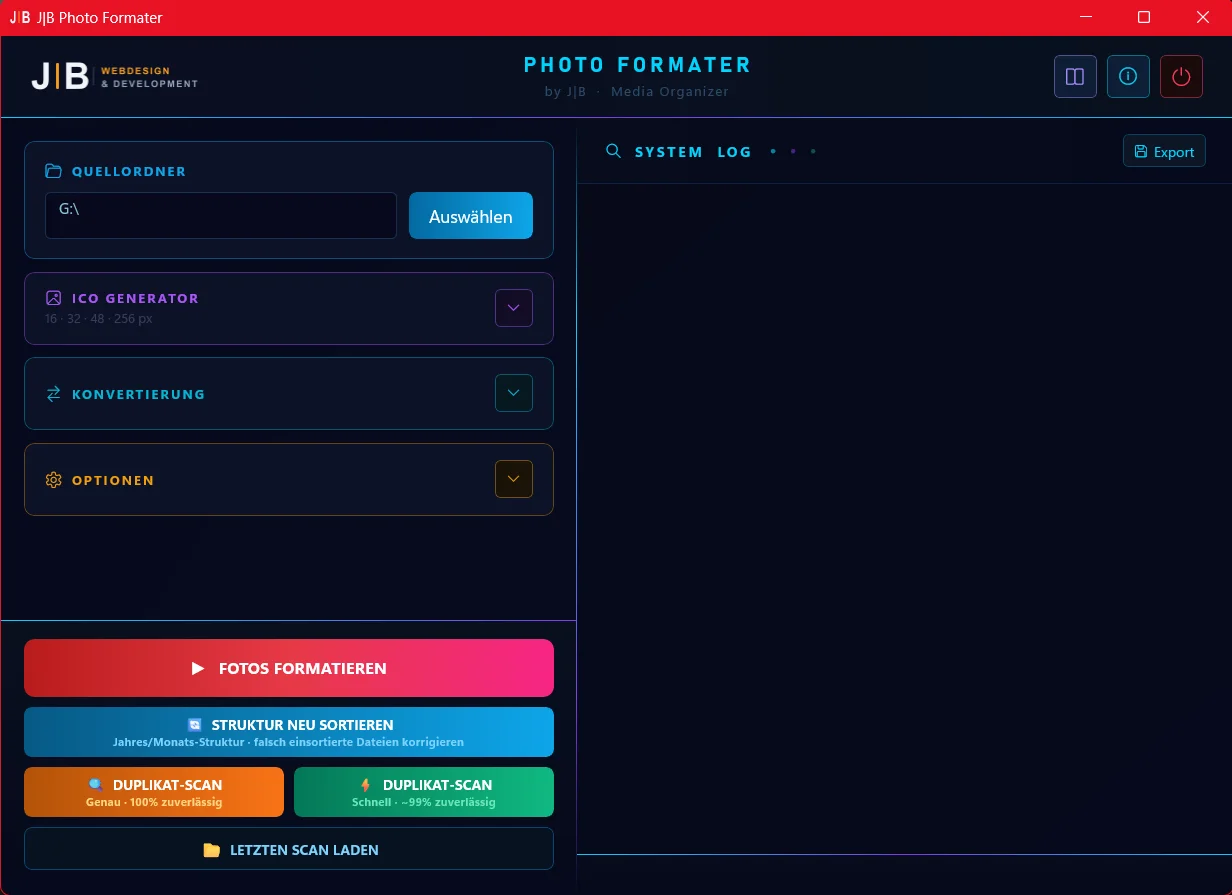Click the ICO Generator image icon

coord(54,298)
